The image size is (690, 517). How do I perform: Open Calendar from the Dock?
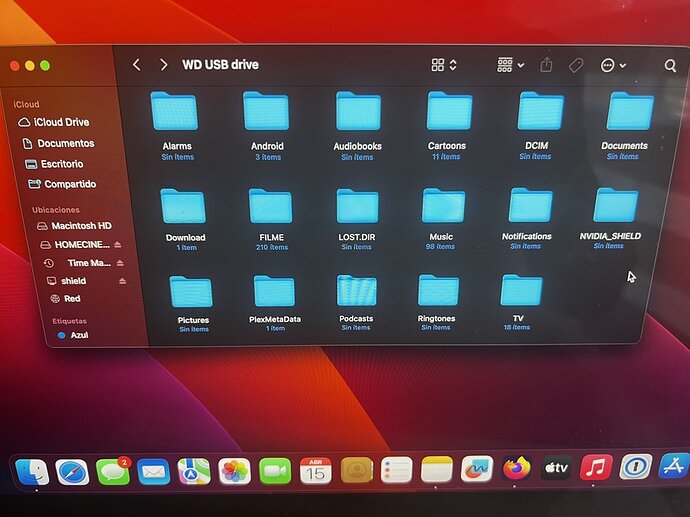pos(315,470)
